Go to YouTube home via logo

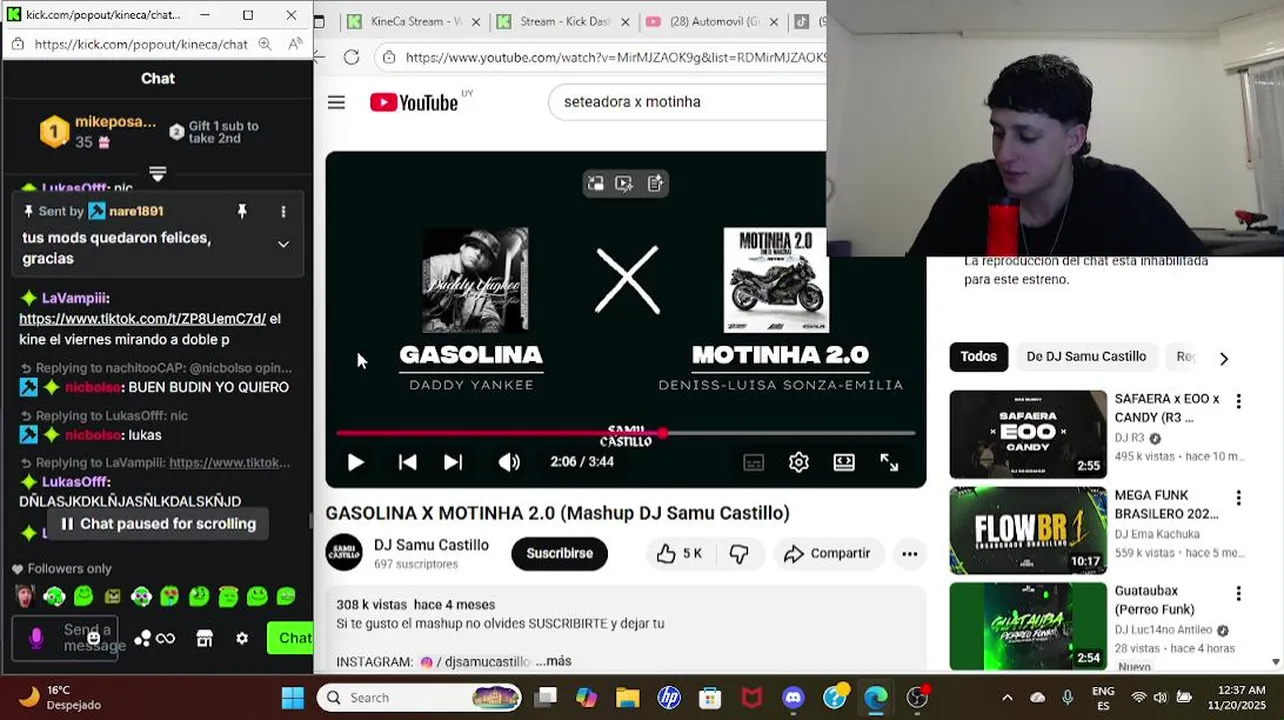[414, 102]
